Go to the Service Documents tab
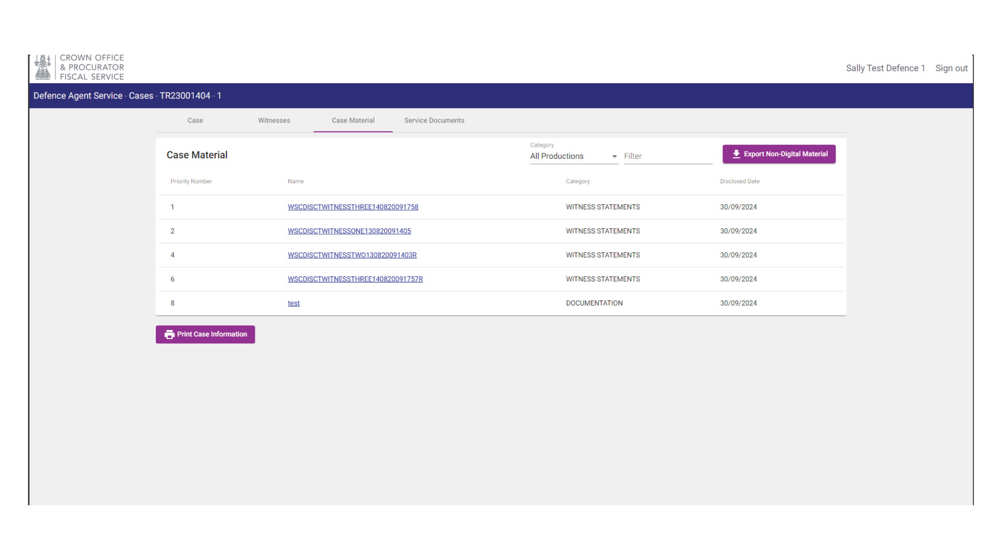The image size is (1000, 560). click(434, 120)
